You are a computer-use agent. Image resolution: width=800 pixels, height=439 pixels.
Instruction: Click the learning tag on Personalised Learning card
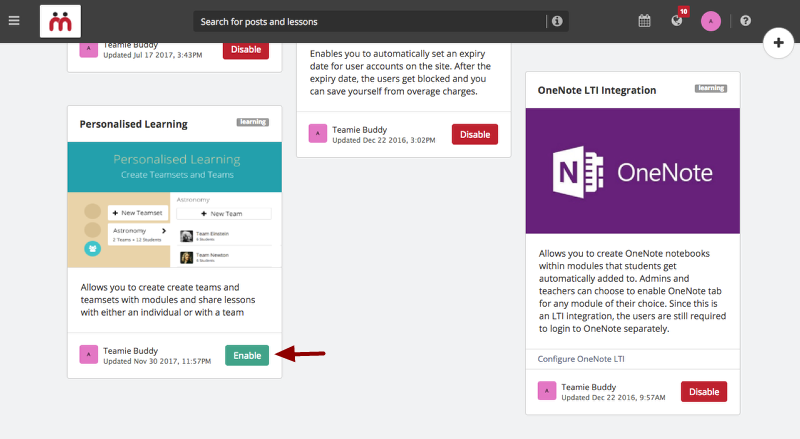tap(253, 122)
